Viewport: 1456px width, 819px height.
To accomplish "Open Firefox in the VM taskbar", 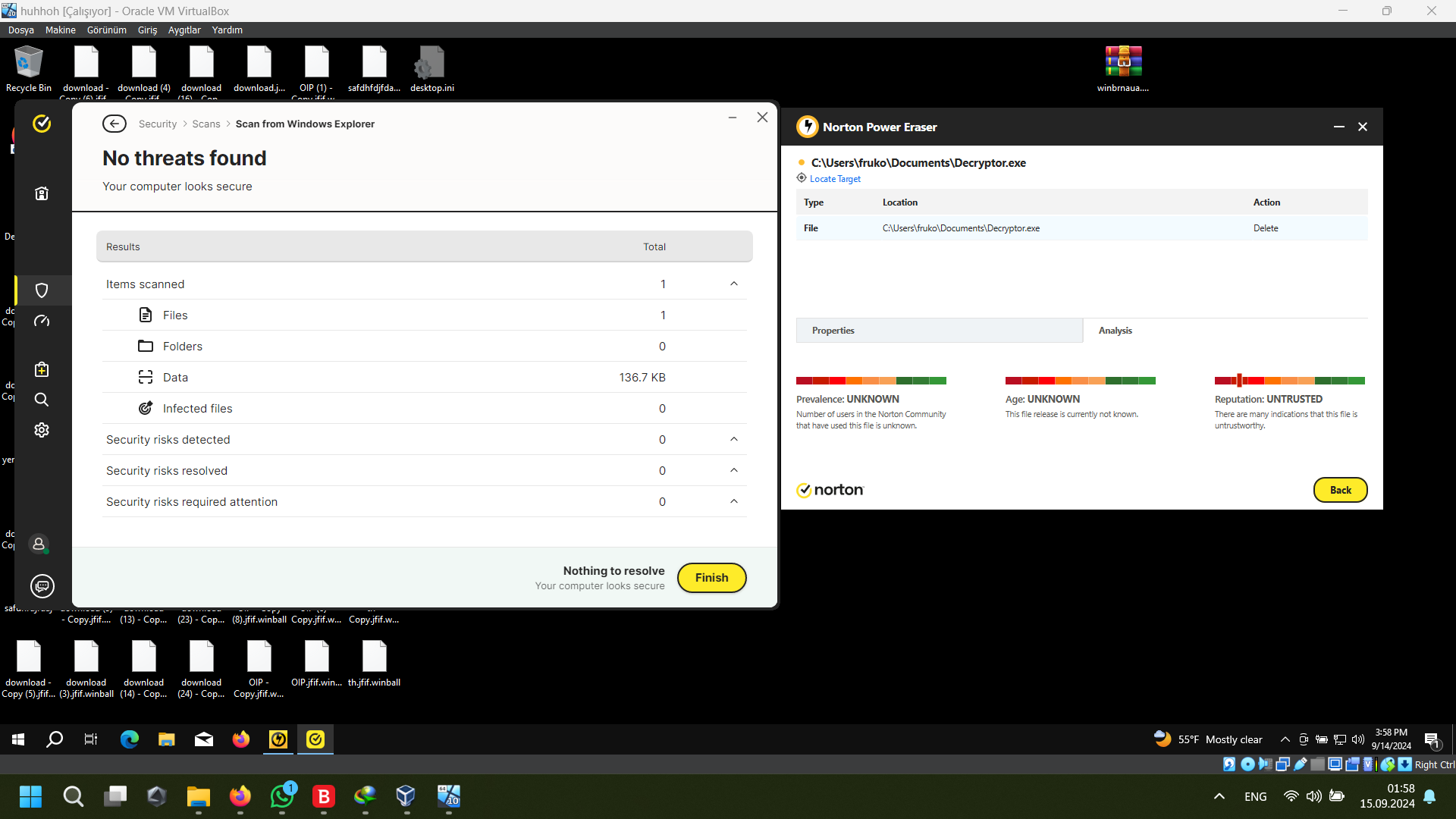I will tap(241, 739).
